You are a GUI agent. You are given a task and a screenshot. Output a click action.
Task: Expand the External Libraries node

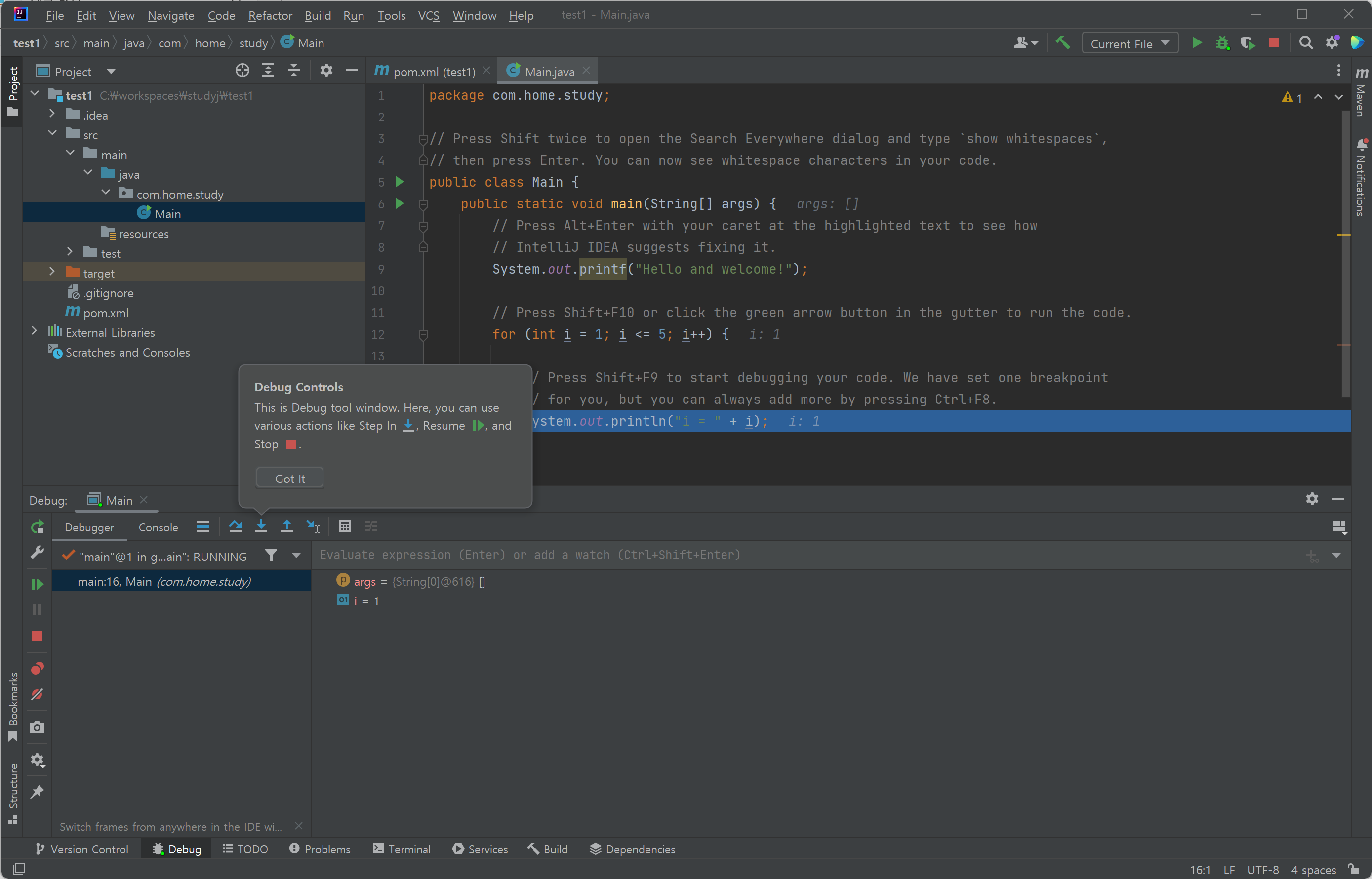point(34,332)
